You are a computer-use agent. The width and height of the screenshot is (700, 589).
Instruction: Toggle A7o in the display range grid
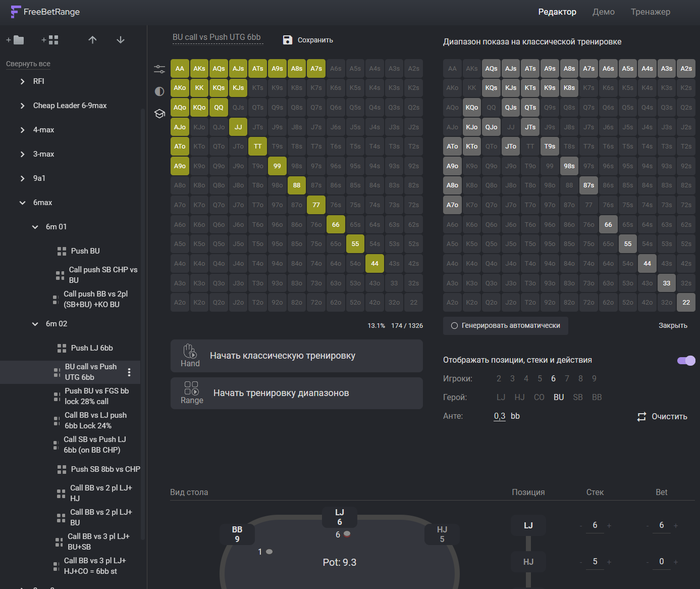452,205
